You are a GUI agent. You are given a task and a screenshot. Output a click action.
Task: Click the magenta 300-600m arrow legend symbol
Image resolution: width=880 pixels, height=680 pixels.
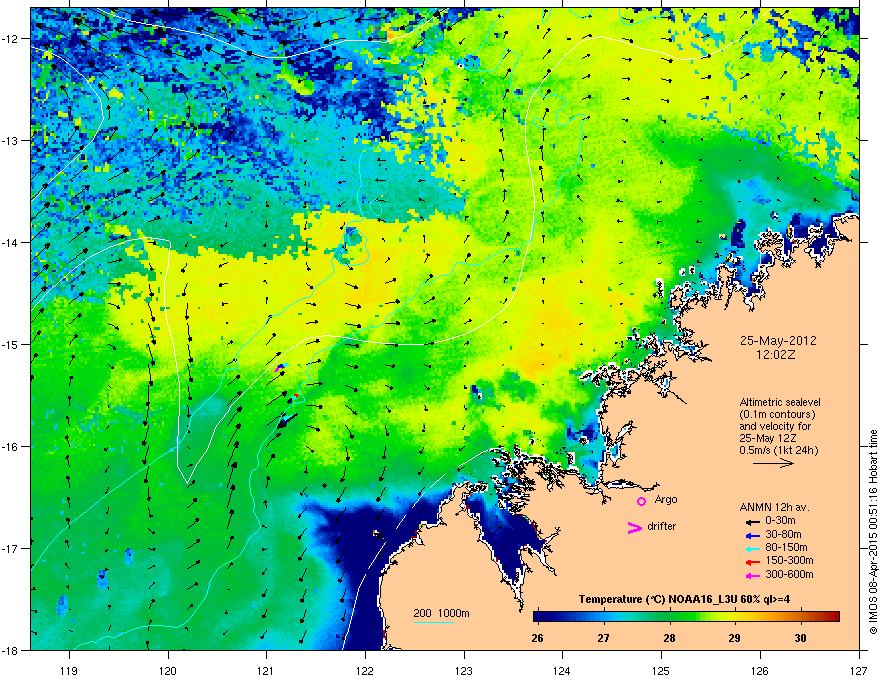(753, 575)
